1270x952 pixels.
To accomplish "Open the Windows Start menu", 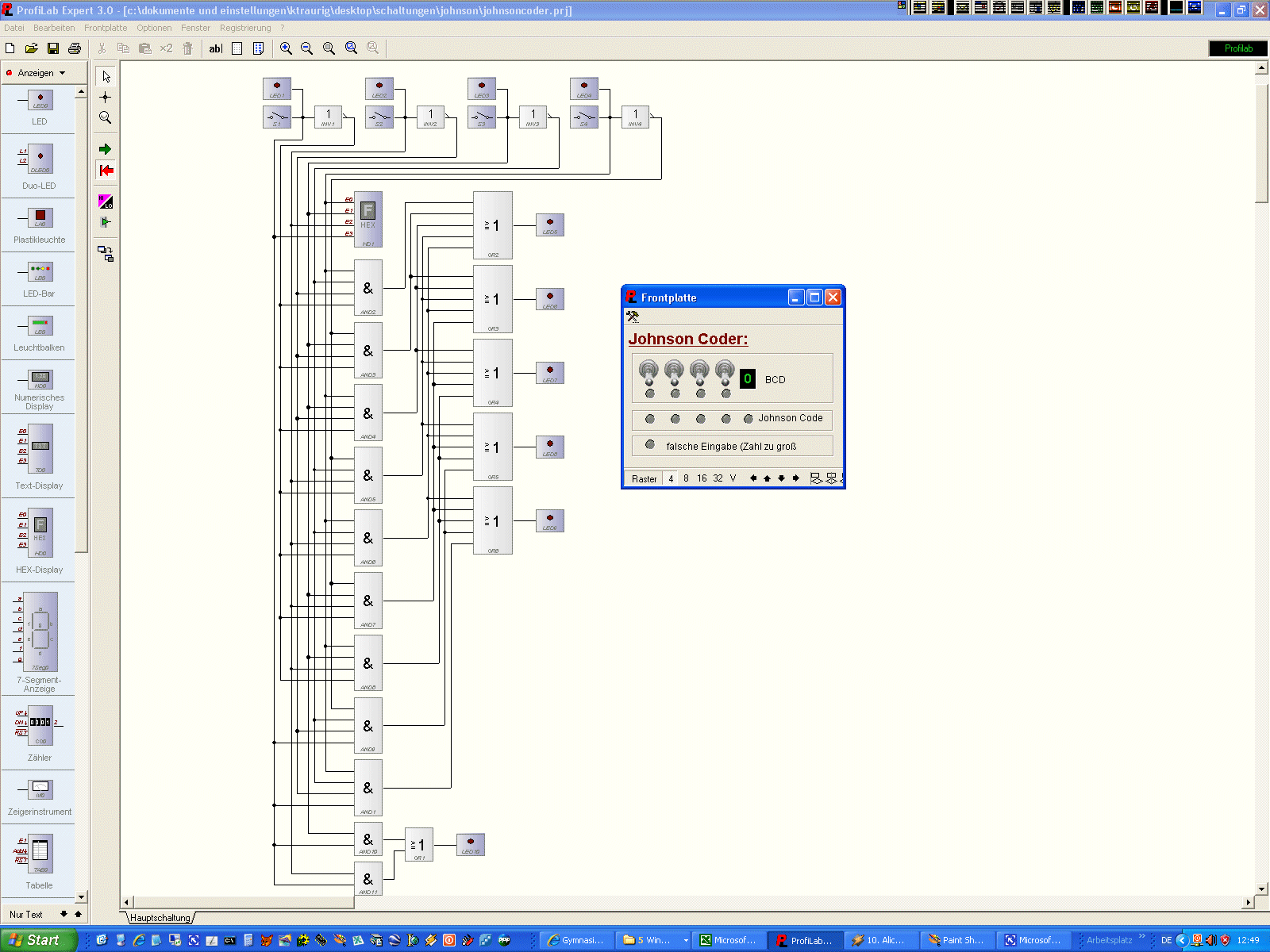I will click(39, 940).
